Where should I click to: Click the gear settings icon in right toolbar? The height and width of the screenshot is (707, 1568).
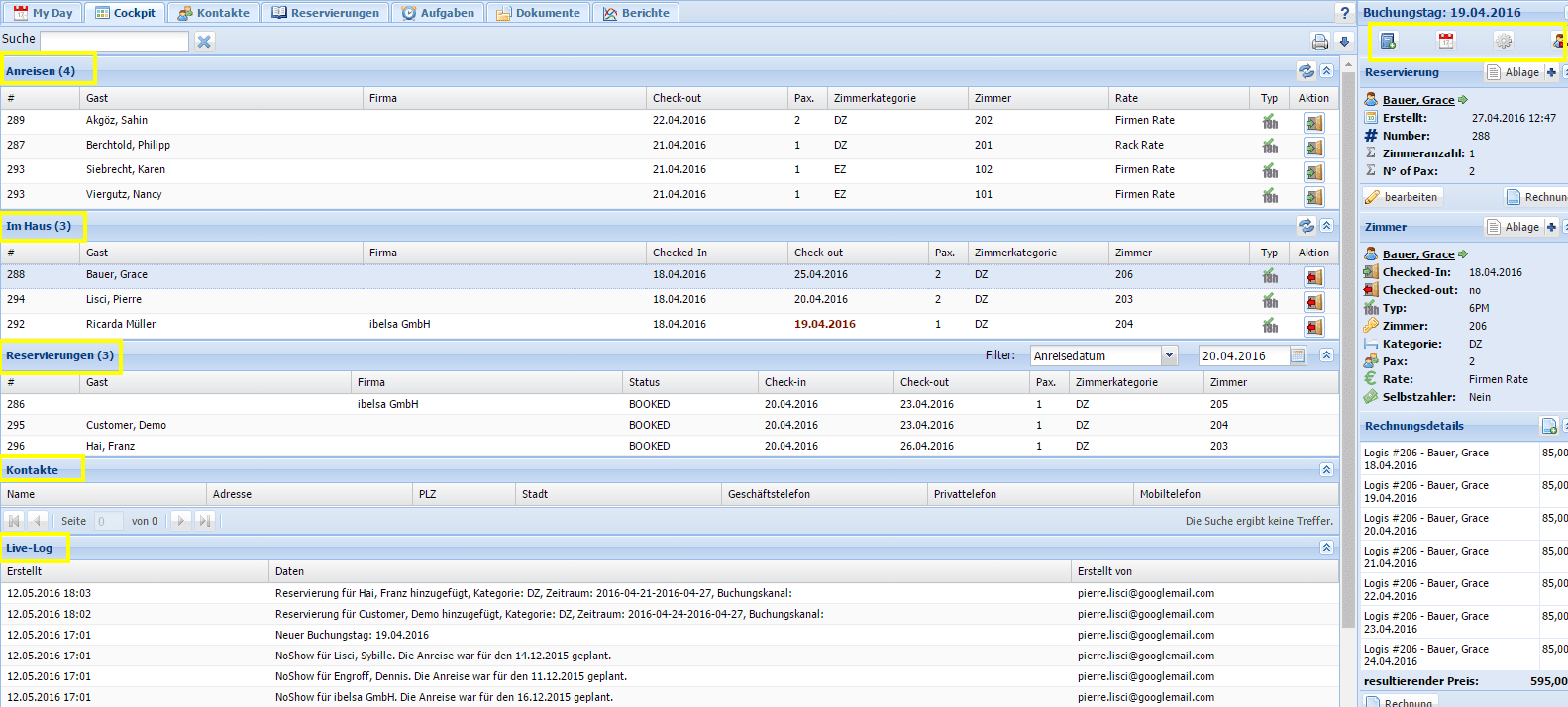1504,41
